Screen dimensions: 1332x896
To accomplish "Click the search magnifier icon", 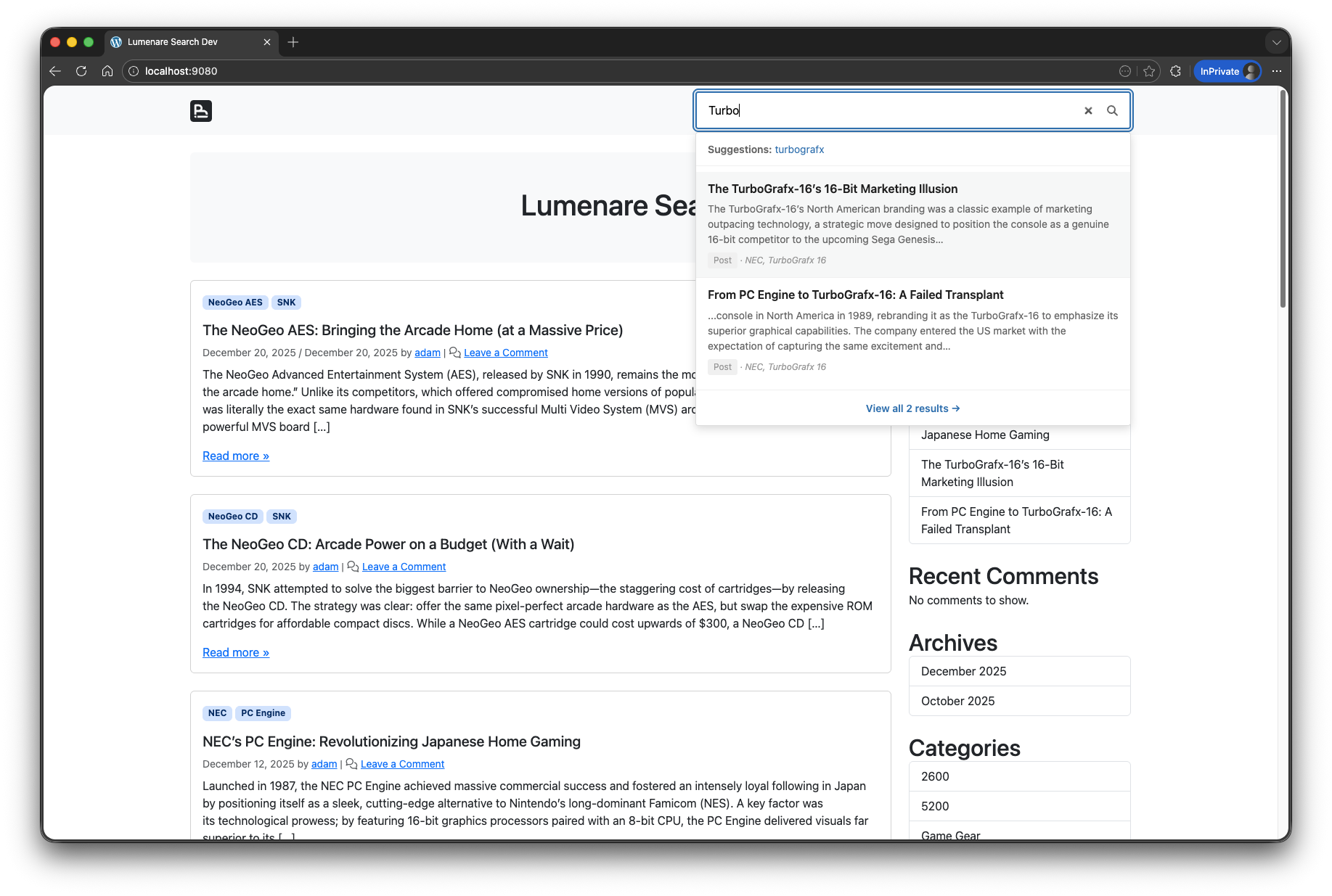I will tap(1112, 111).
